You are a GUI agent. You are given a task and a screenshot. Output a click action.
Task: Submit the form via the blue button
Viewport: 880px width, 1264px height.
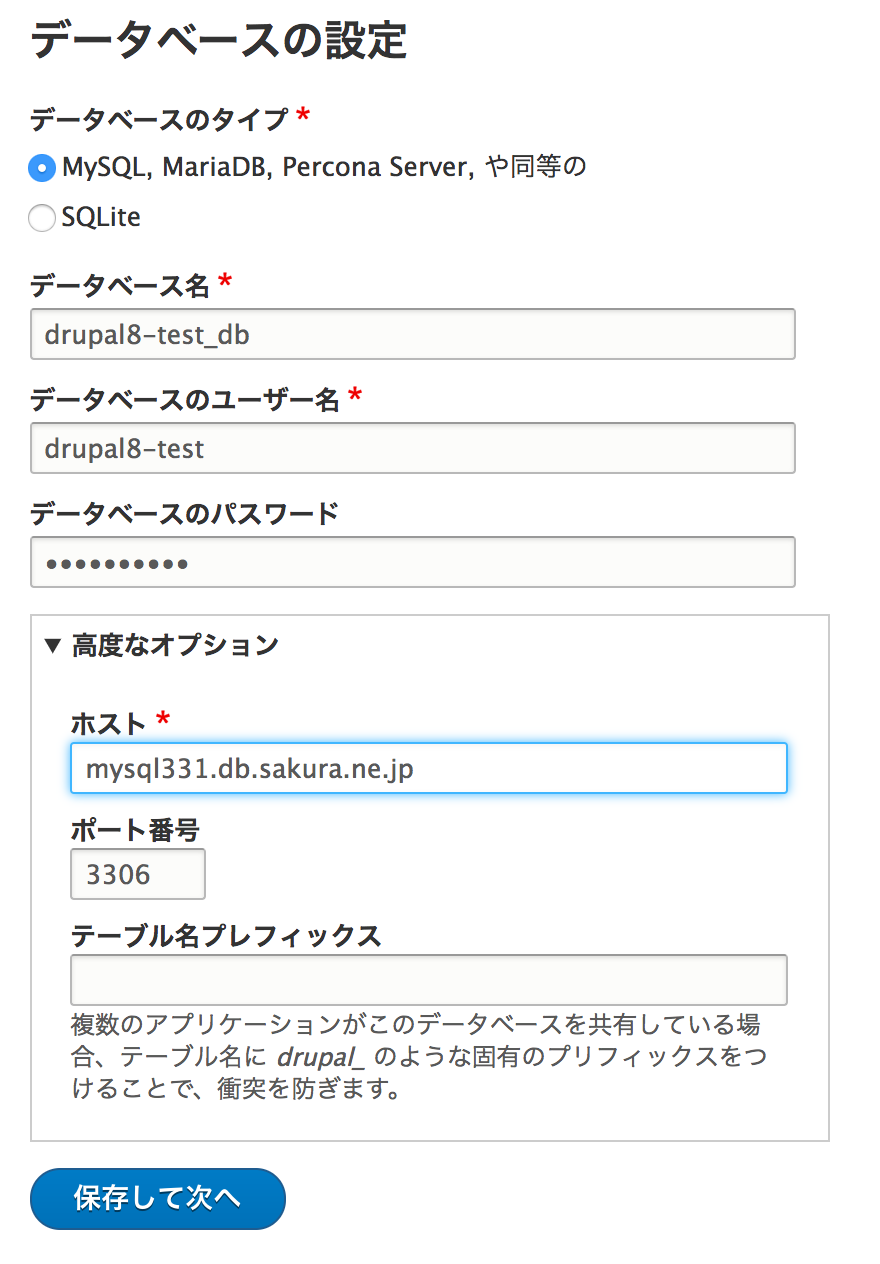pos(157,1198)
